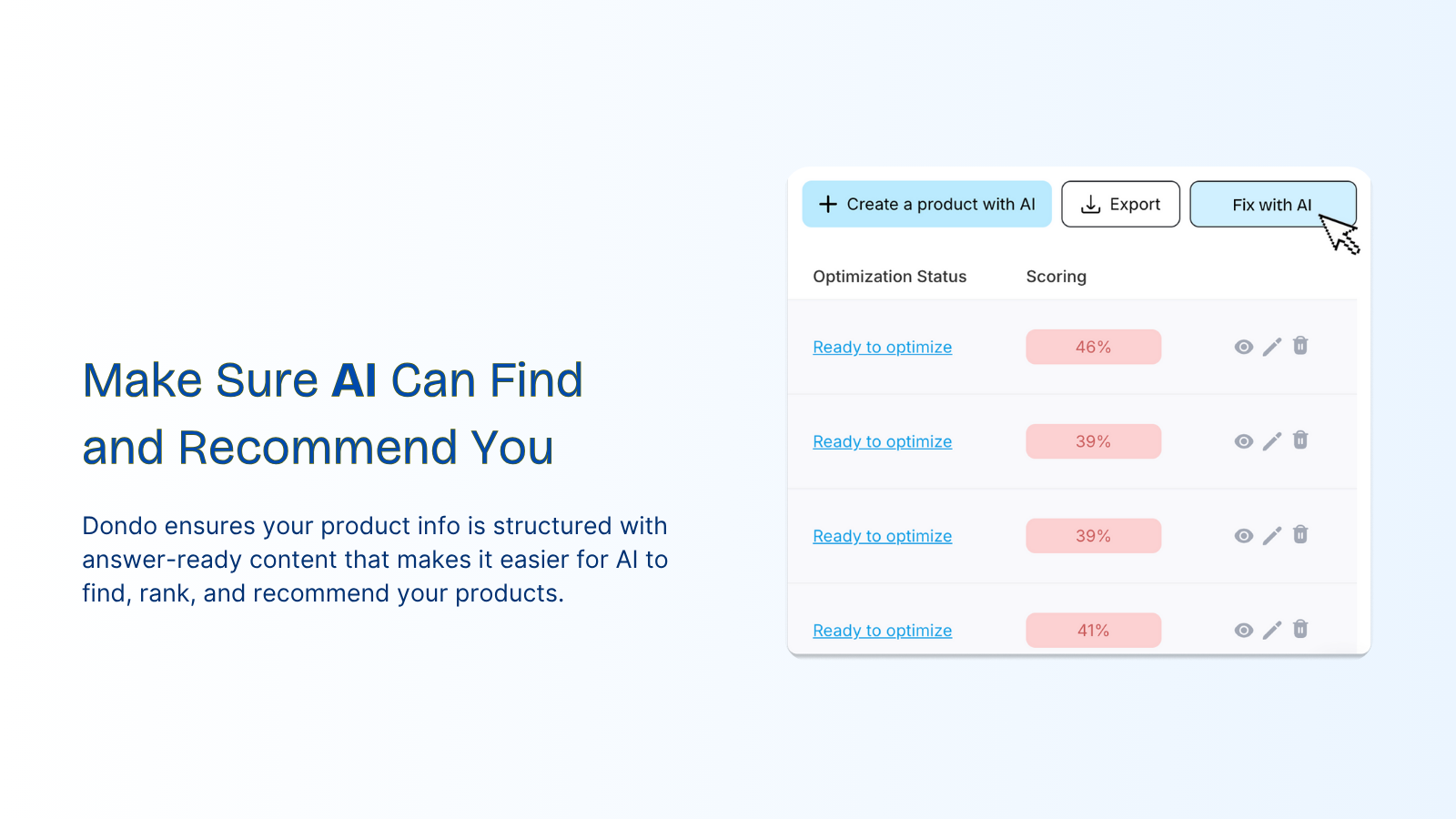Open Ready to optimize link beside 46%

882,347
